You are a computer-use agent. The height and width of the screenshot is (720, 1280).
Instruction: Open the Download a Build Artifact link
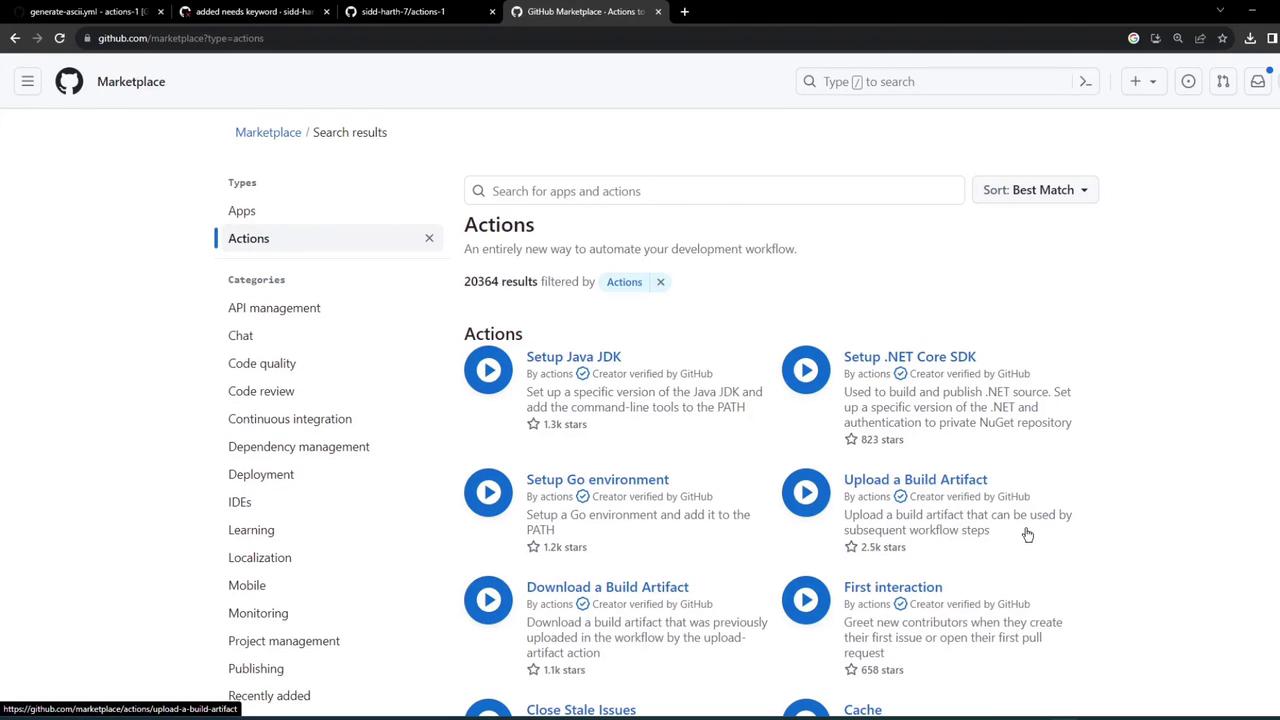pos(607,587)
